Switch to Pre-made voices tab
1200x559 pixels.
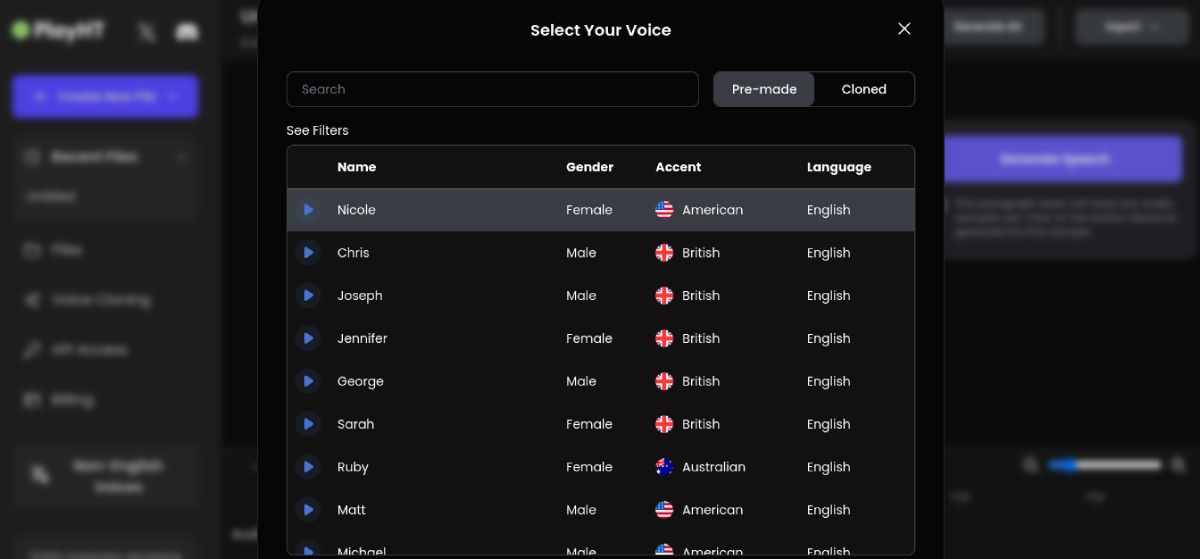coord(764,89)
